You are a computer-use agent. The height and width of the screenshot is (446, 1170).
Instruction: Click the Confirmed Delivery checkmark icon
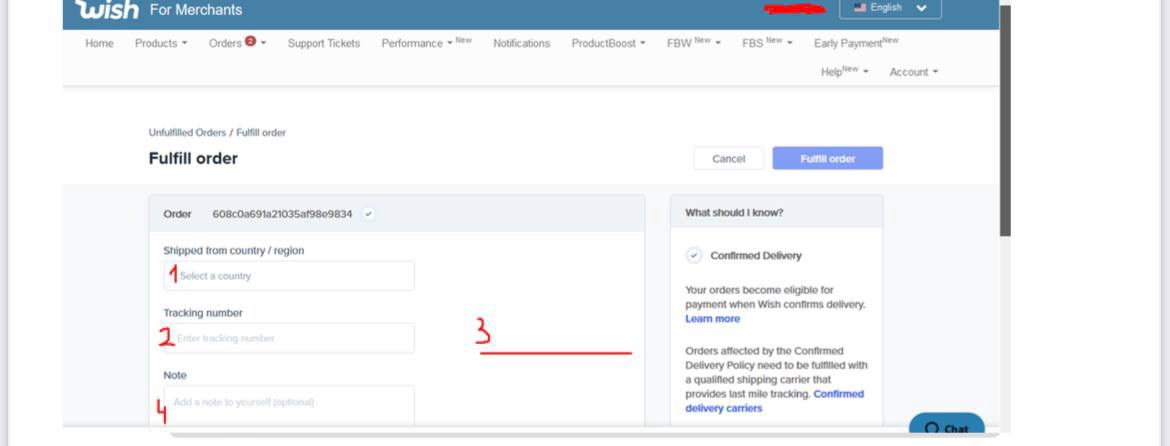694,255
